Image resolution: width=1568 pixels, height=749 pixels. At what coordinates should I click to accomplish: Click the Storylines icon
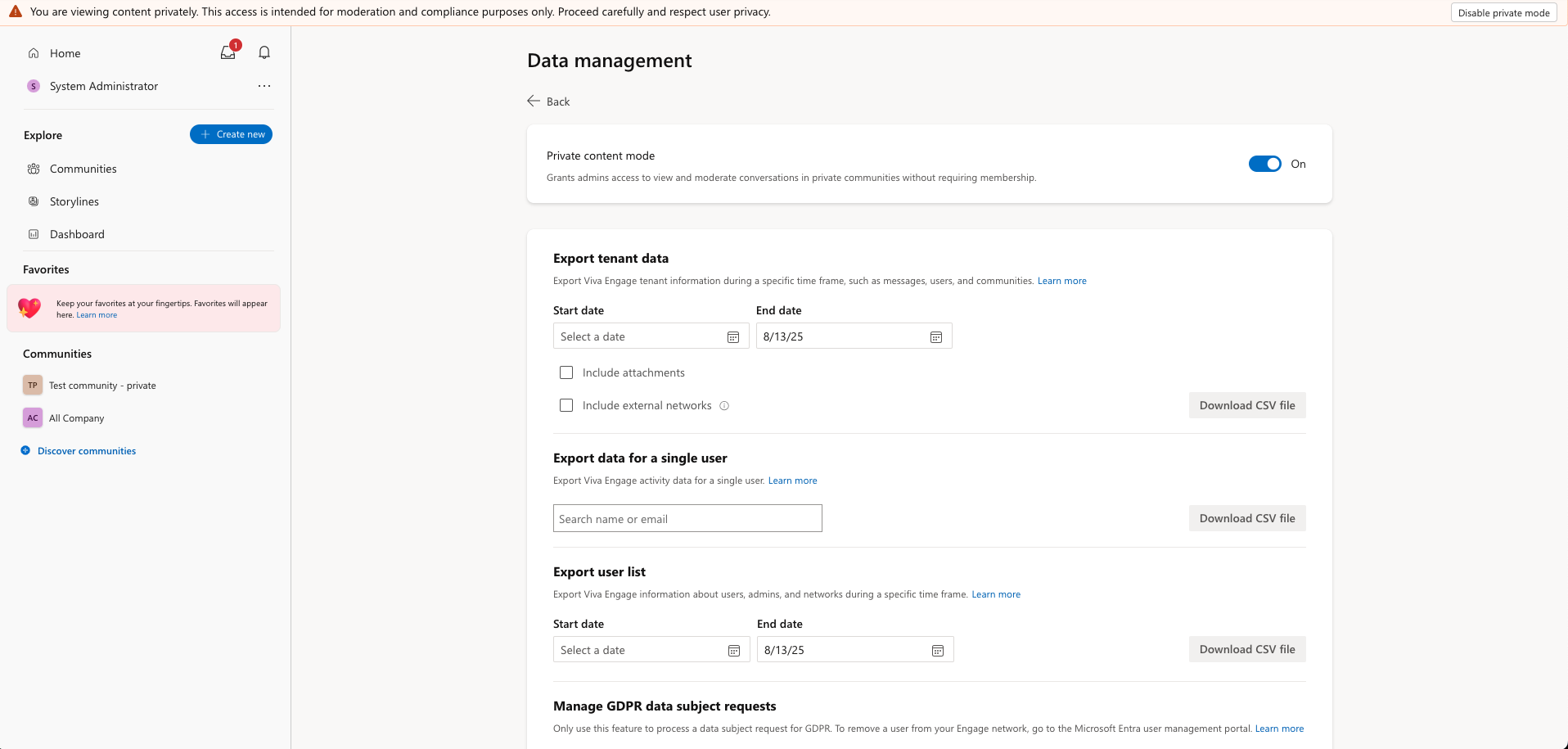(34, 201)
